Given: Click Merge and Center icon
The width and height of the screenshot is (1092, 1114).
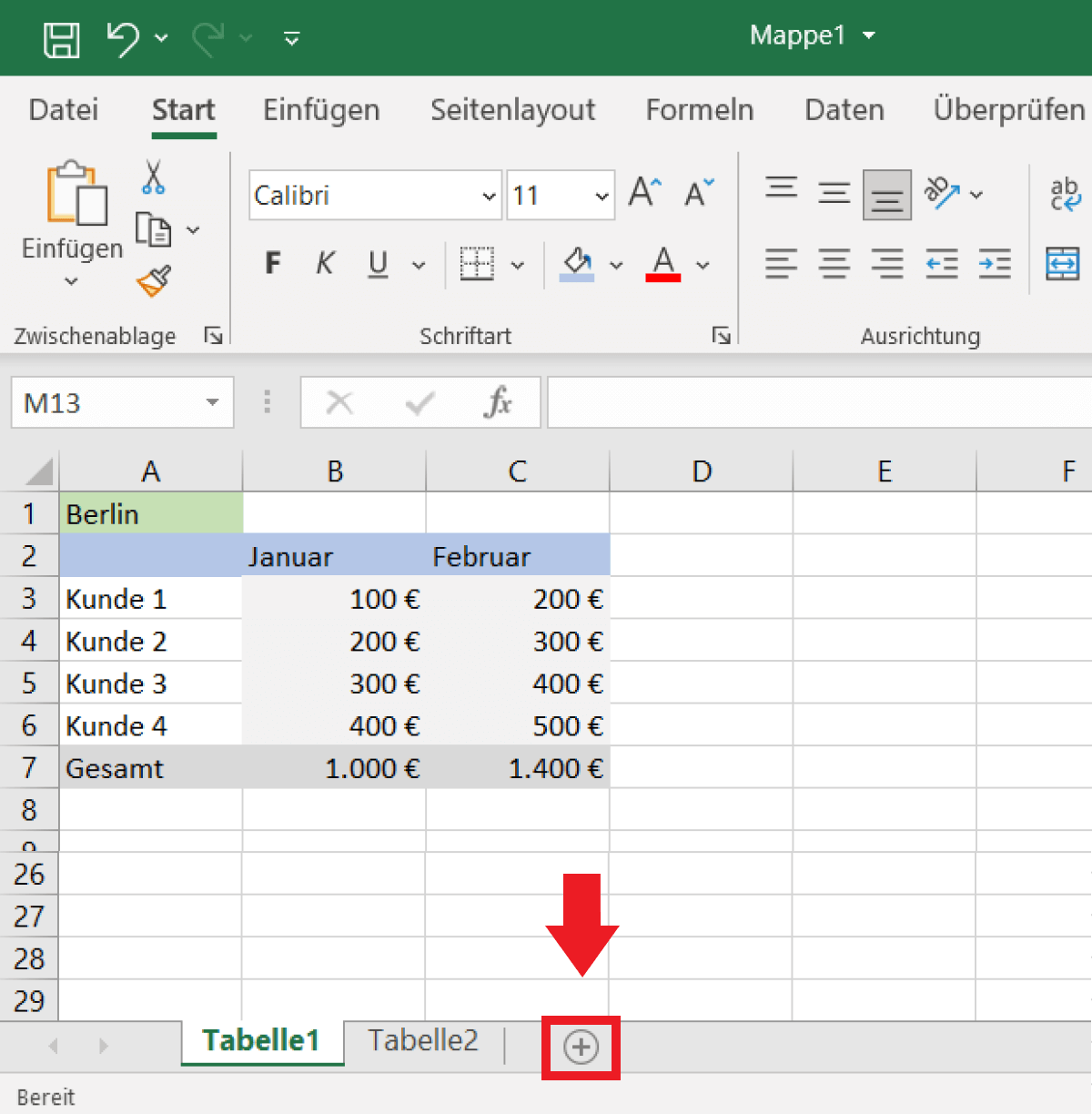Looking at the screenshot, I should coord(1063,264).
